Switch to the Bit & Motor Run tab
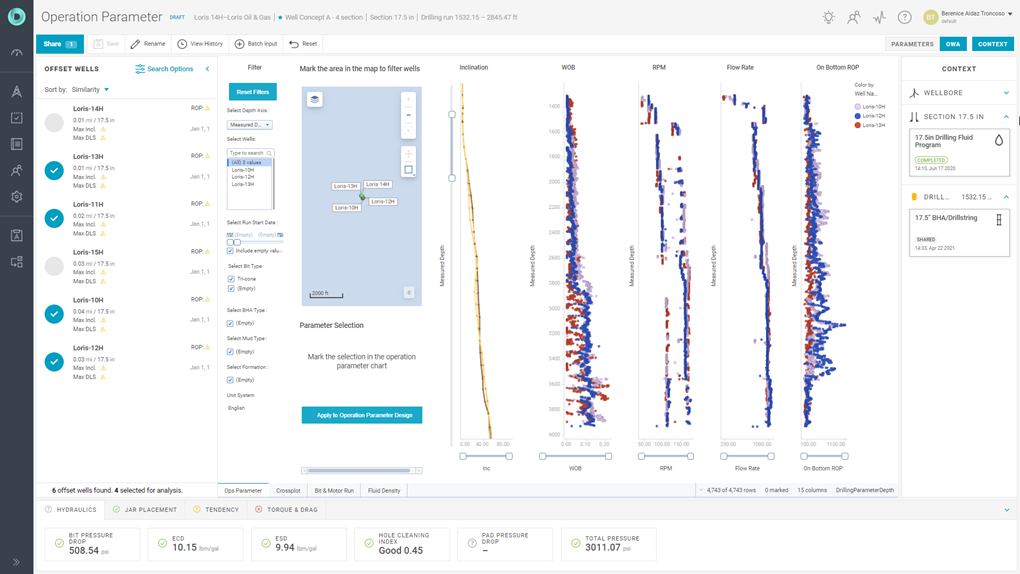This screenshot has height=574, width=1020. (334, 491)
